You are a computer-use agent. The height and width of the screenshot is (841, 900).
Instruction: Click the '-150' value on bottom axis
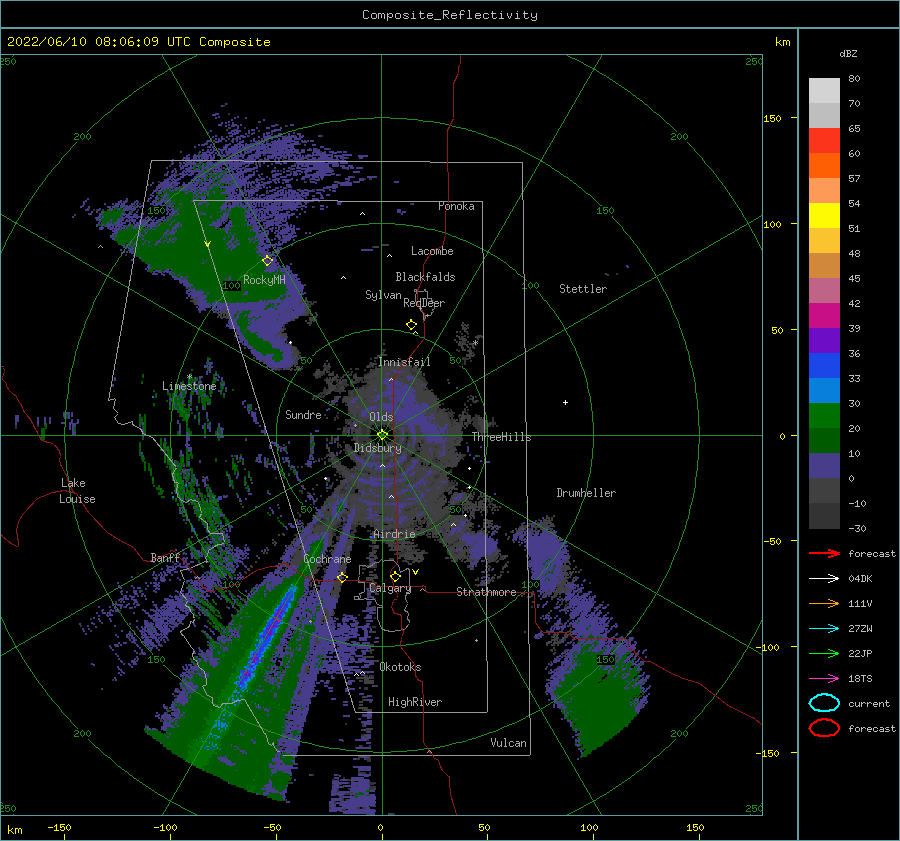point(59,827)
